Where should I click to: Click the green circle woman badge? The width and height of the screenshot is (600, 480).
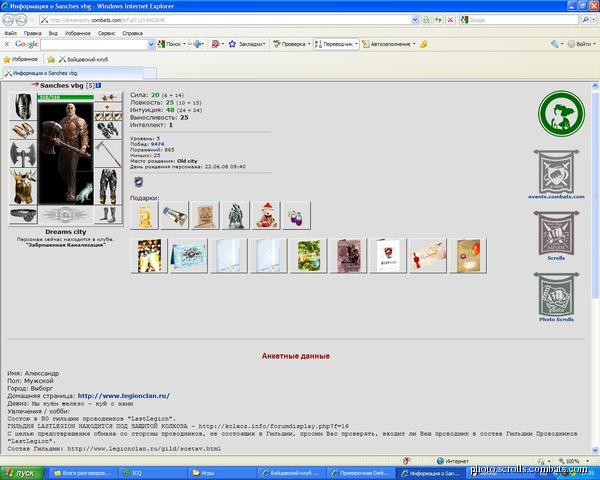[x=561, y=114]
